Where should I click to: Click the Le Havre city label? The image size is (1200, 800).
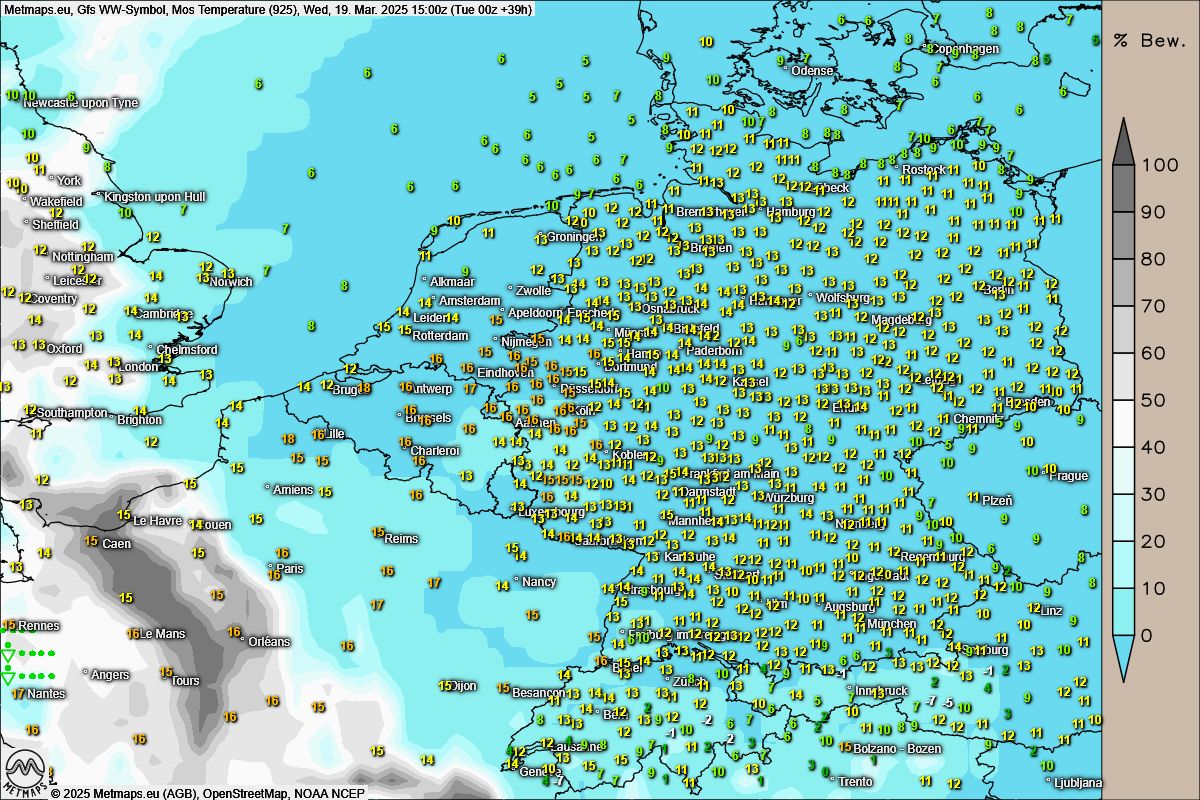coord(157,521)
